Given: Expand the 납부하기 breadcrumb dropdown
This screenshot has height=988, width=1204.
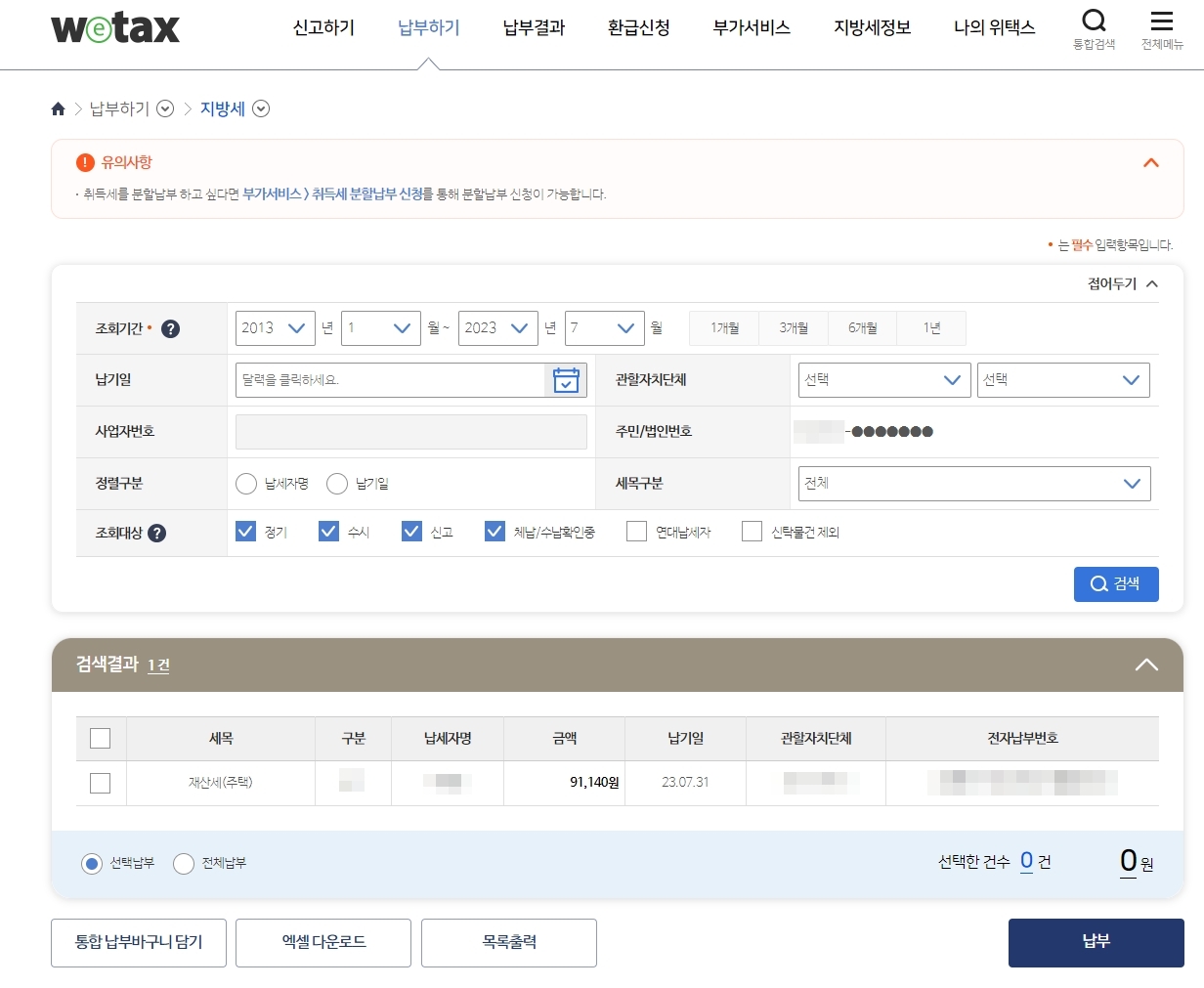Looking at the screenshot, I should pos(165,108).
